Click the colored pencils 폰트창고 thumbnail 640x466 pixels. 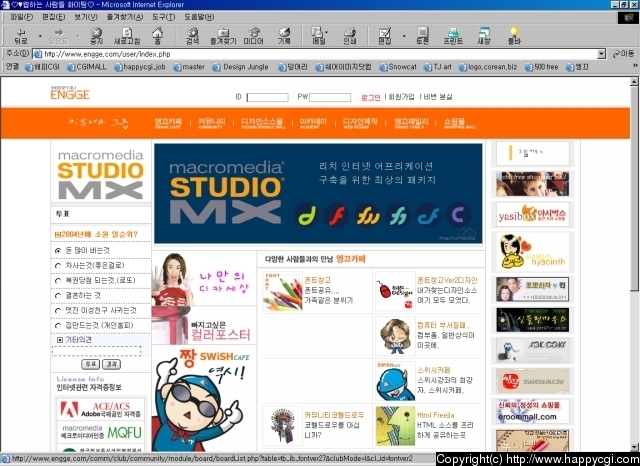(x=283, y=291)
